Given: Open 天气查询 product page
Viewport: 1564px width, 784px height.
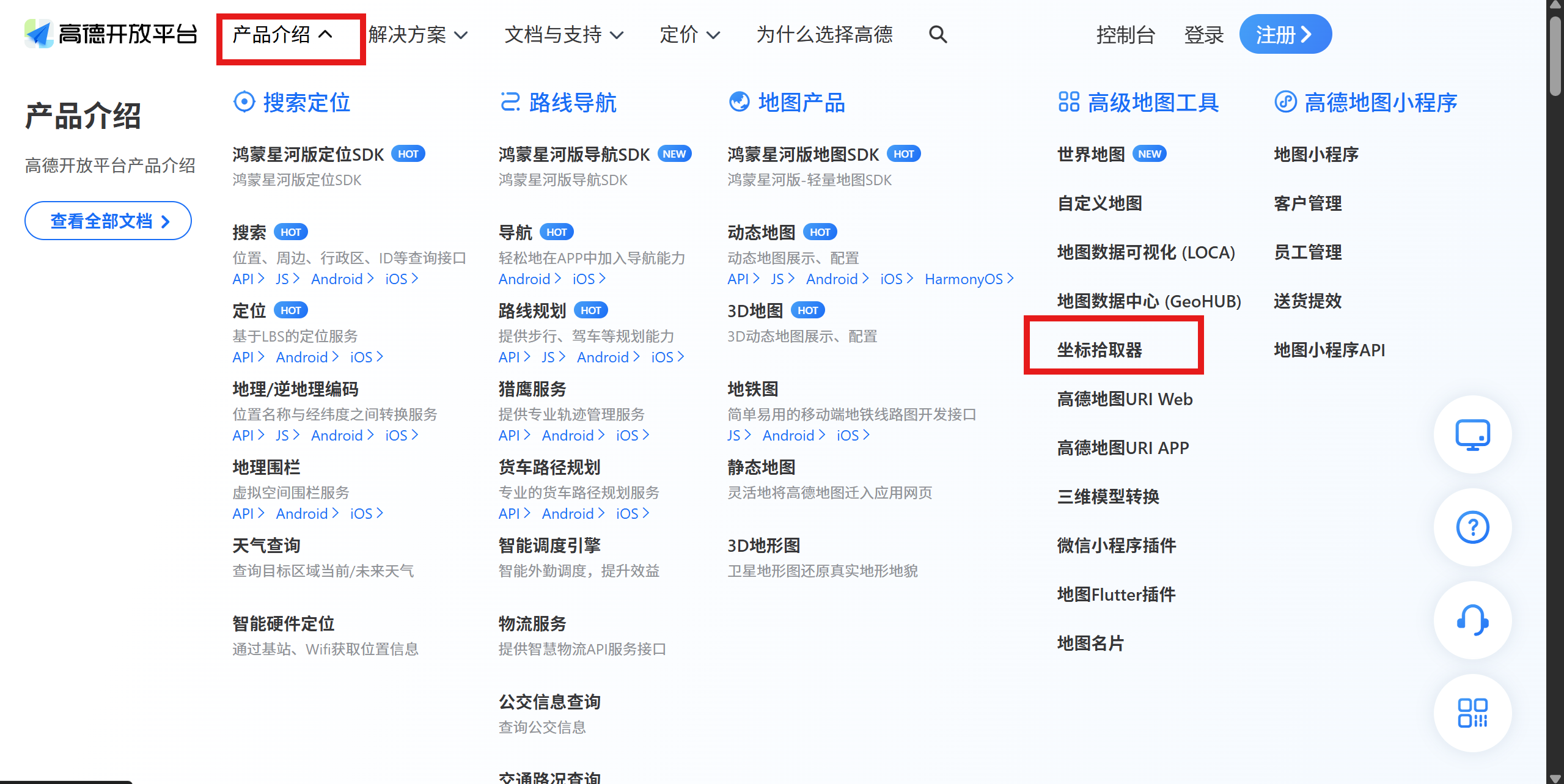Looking at the screenshot, I should pos(266,546).
